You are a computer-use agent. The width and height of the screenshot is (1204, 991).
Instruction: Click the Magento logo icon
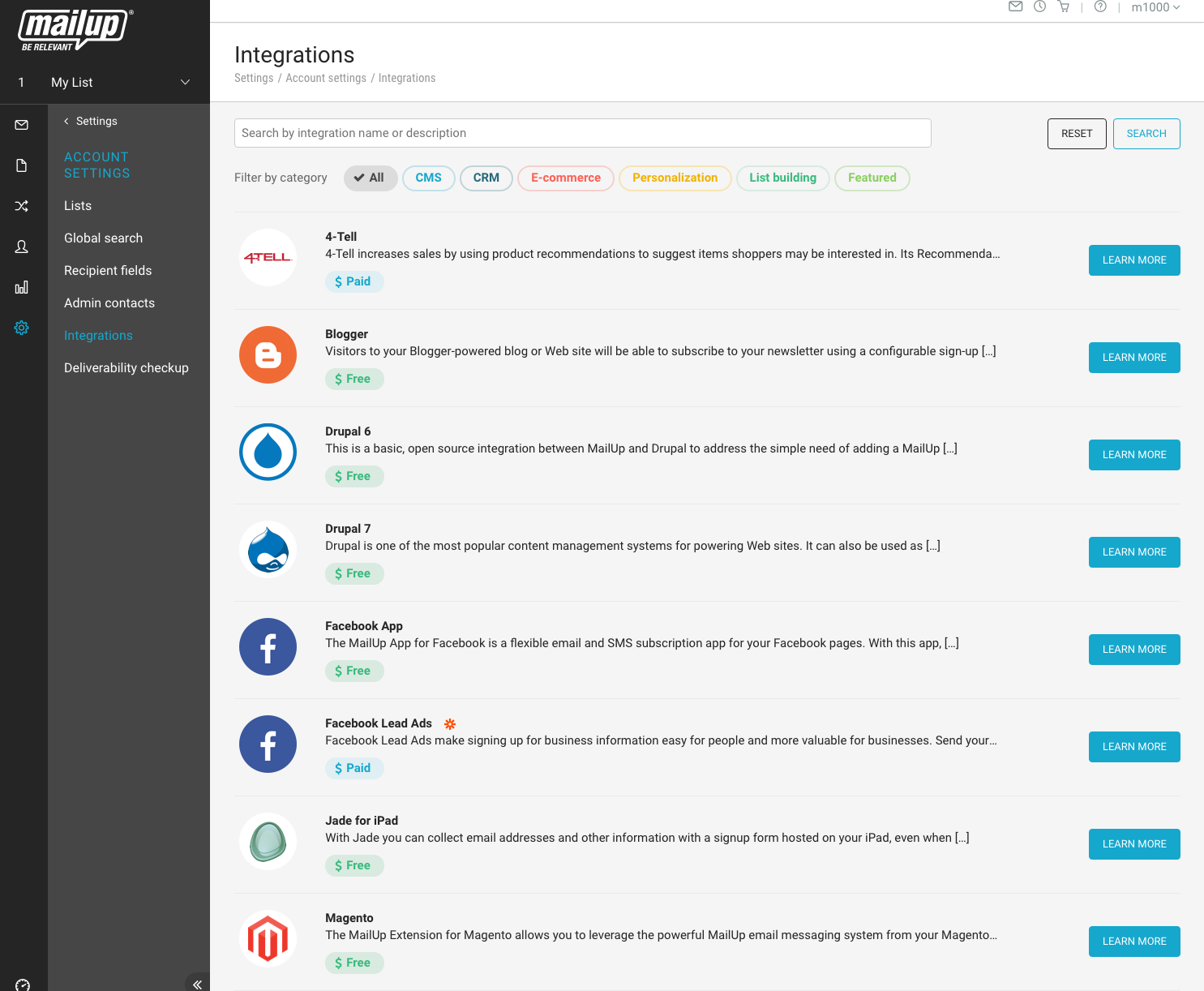point(268,938)
